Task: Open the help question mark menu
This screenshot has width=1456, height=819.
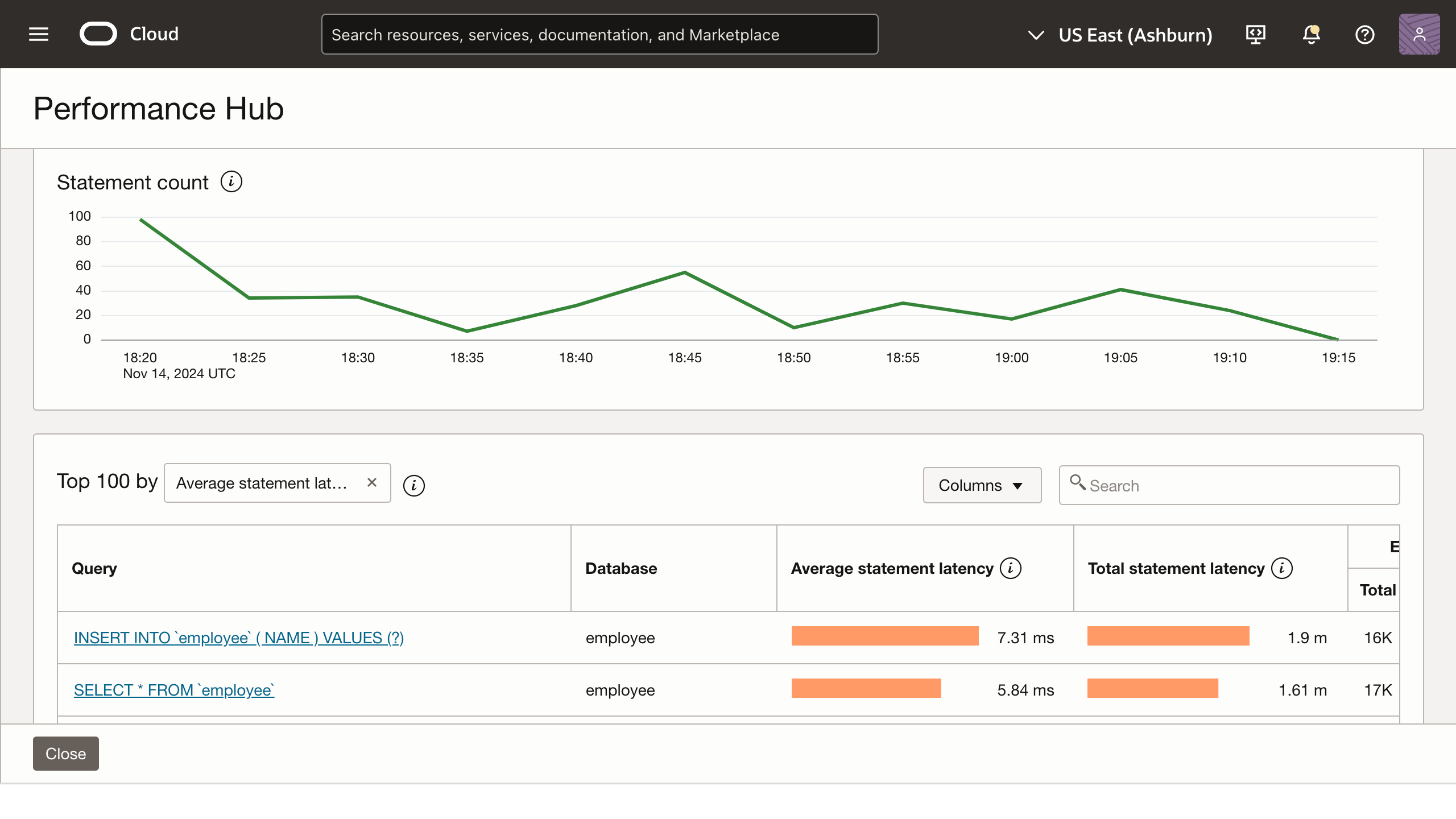Action: tap(1364, 35)
